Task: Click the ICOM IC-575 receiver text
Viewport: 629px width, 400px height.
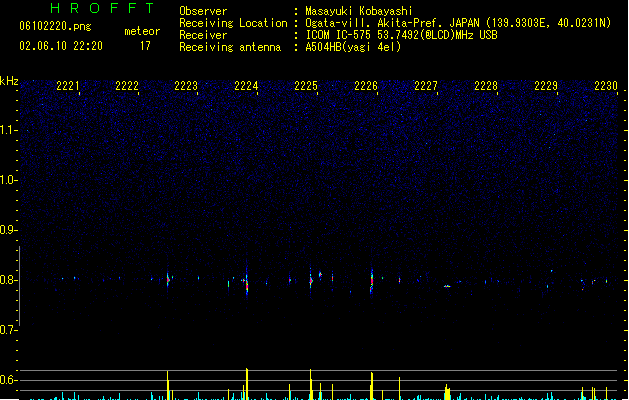Action: point(401,35)
